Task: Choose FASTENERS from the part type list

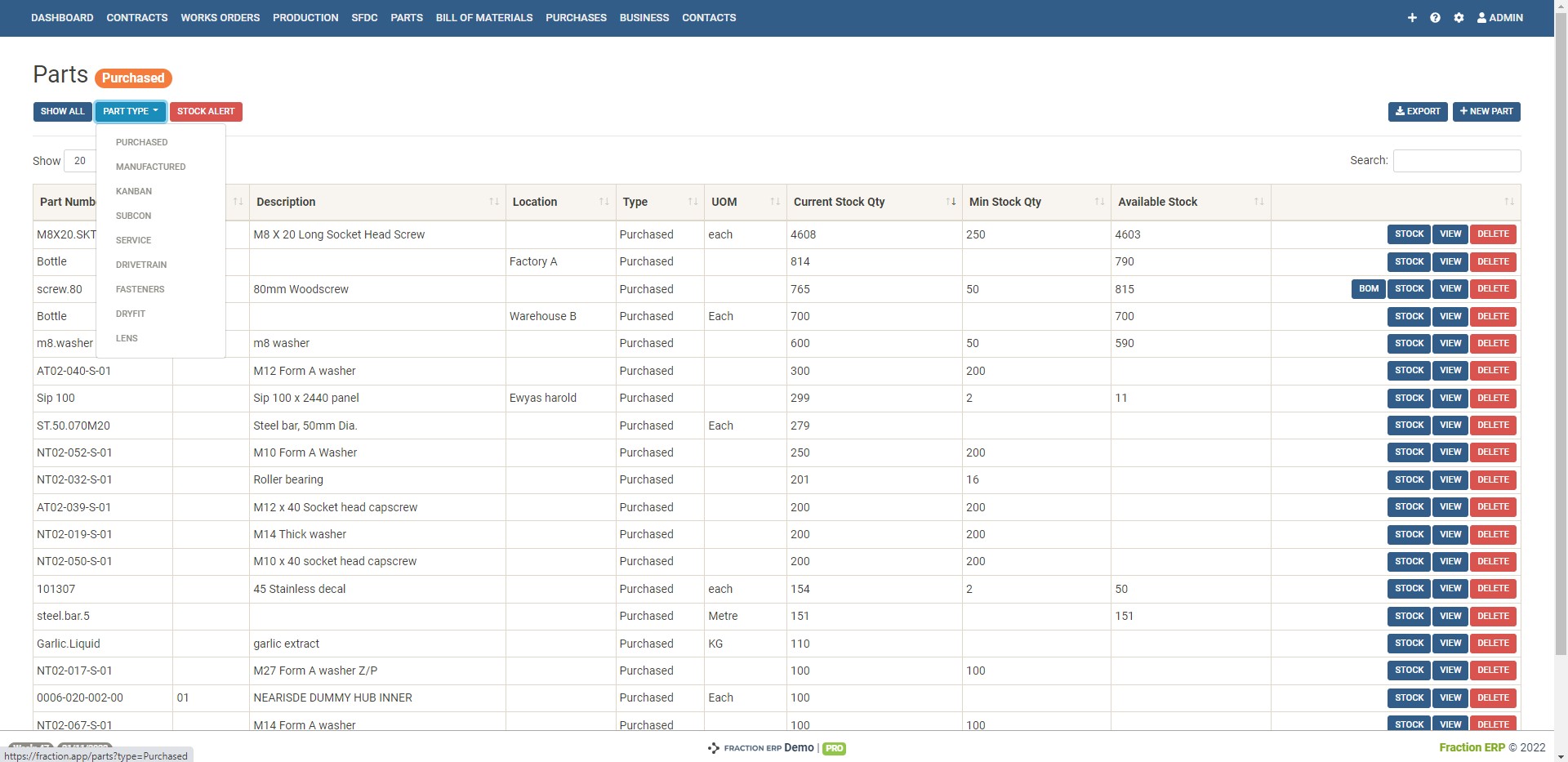Action: pos(140,289)
